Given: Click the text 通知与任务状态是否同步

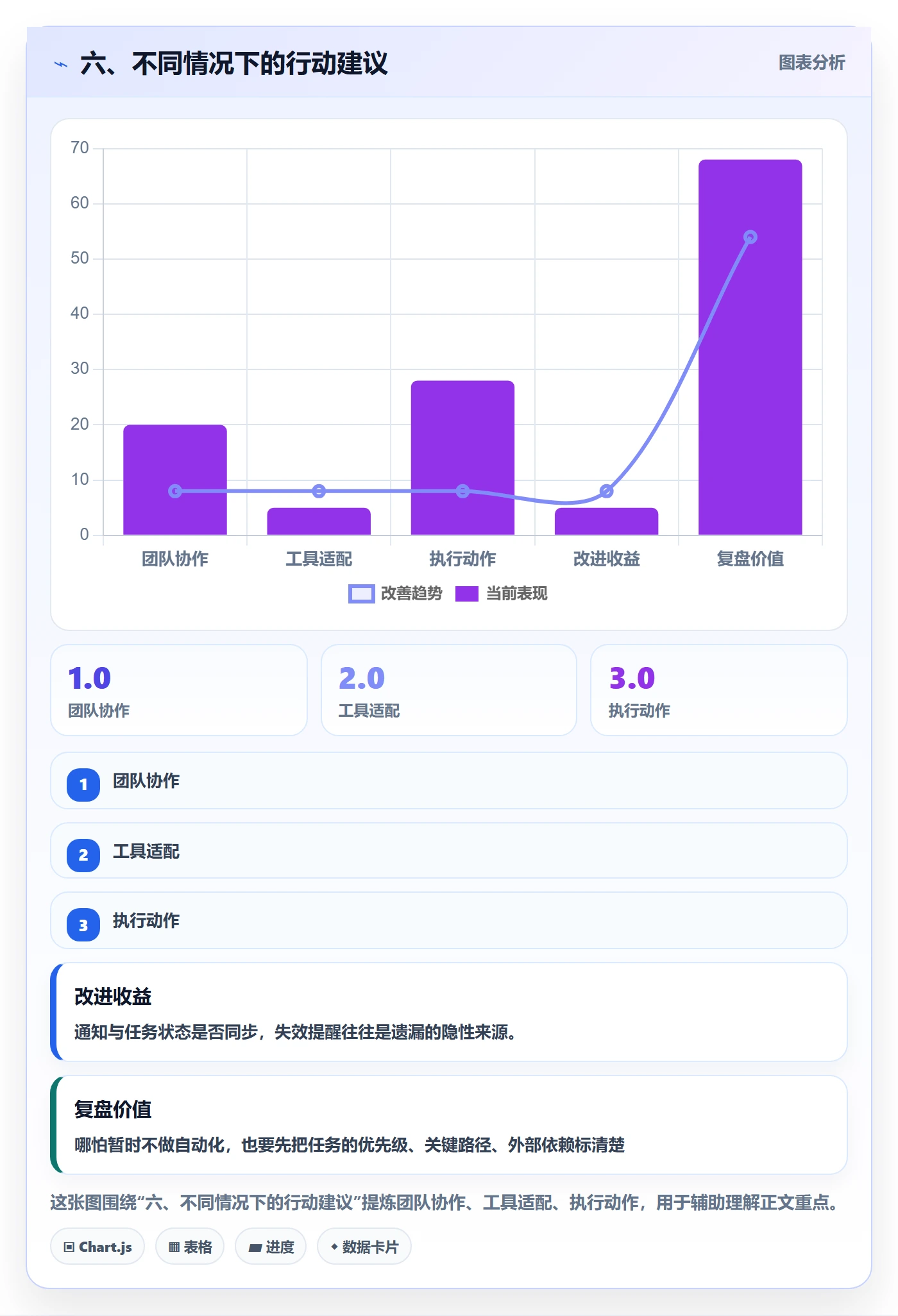Looking at the screenshot, I should (x=166, y=1032).
